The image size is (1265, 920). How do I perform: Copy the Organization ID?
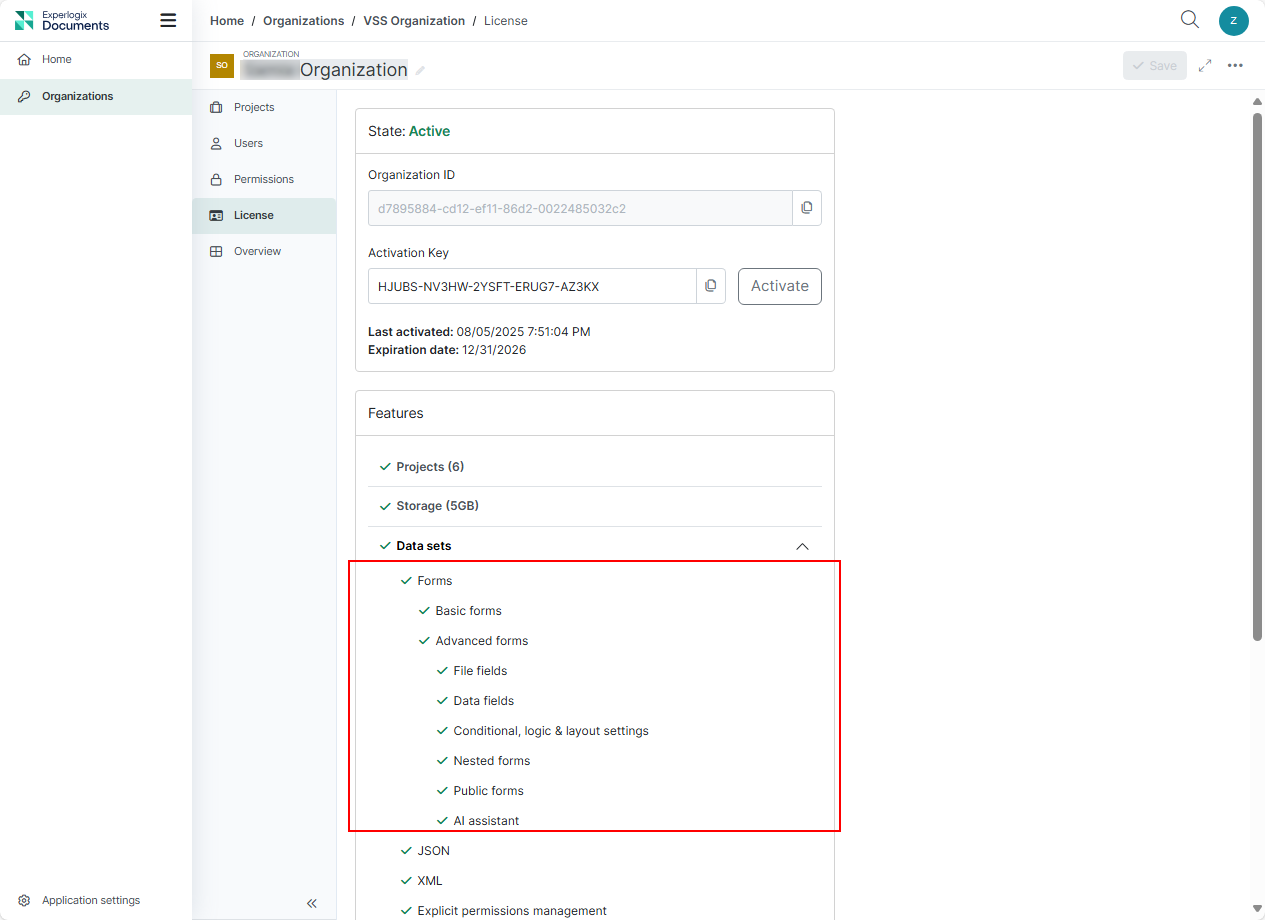(x=806, y=208)
